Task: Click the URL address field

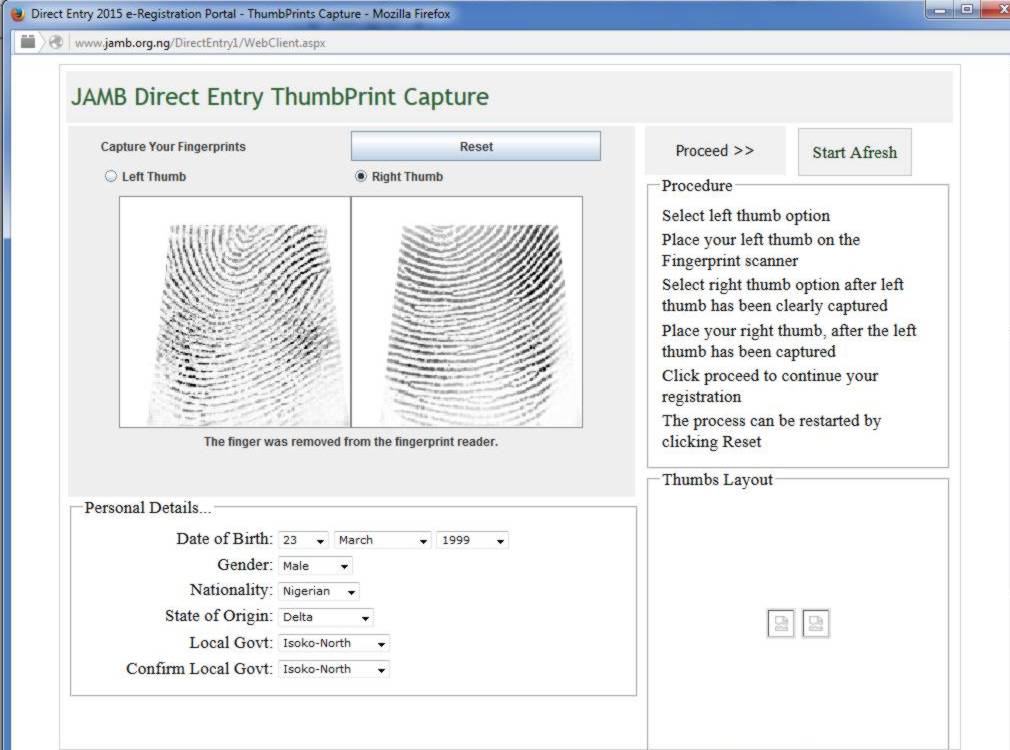Action: (200, 43)
